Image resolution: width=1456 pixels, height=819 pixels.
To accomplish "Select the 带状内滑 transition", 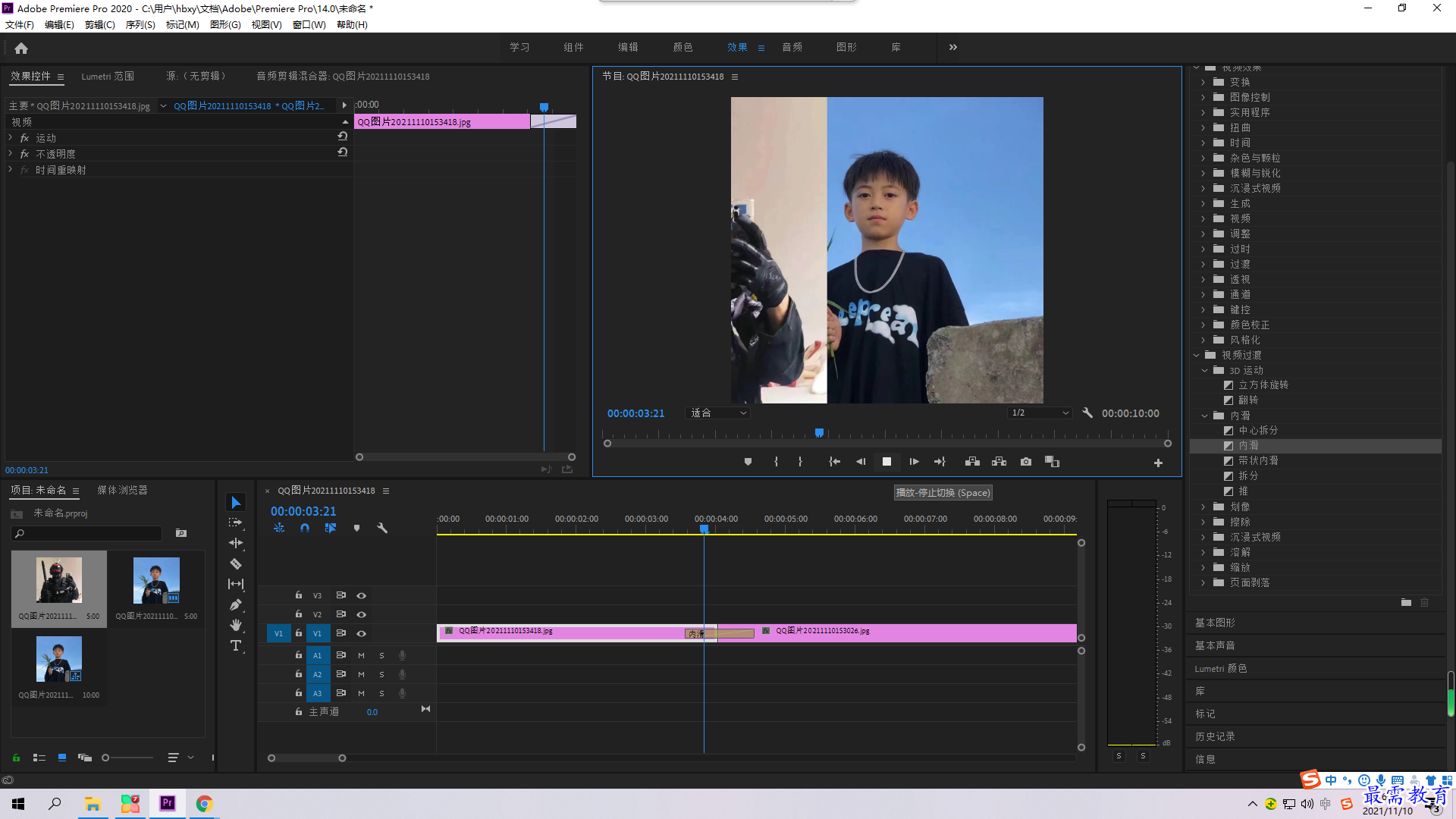I will [x=1258, y=460].
